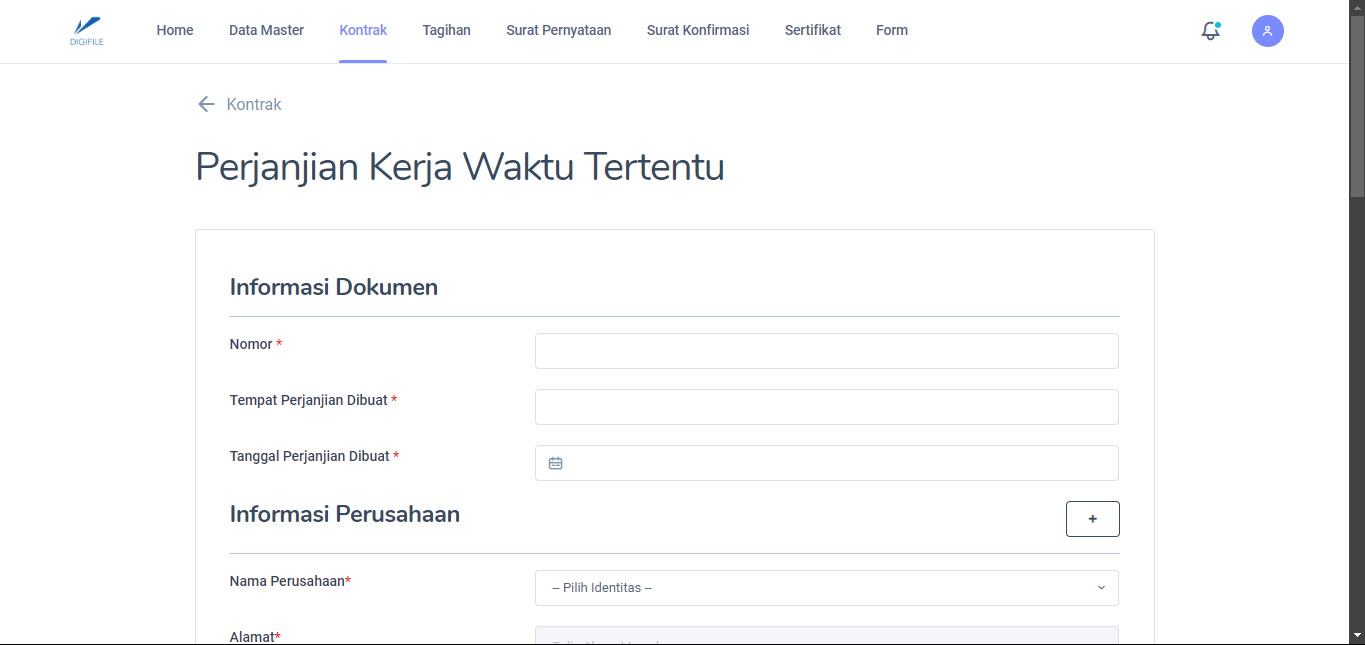Select the Kontrak tab

[x=363, y=30]
